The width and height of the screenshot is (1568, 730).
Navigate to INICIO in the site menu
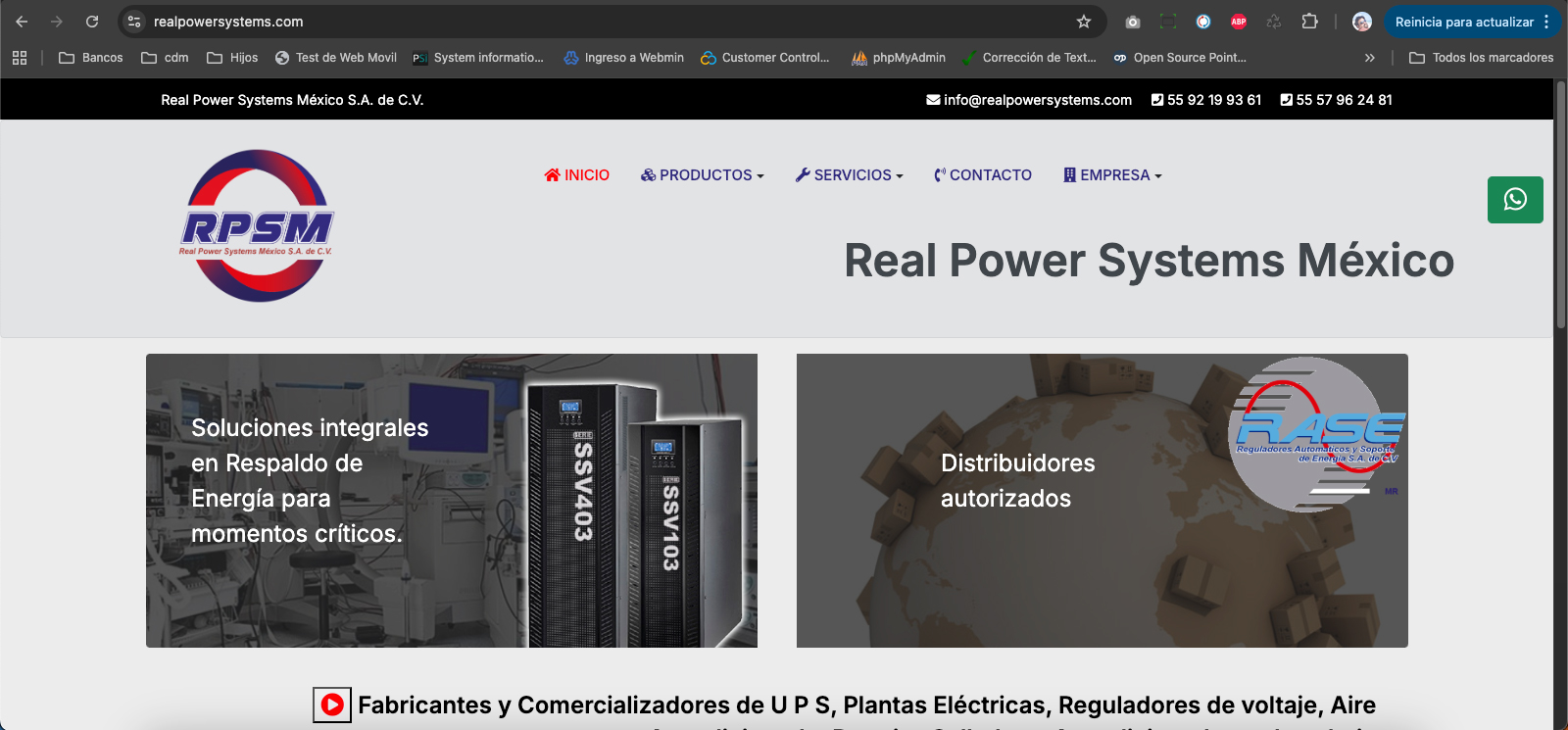point(576,174)
